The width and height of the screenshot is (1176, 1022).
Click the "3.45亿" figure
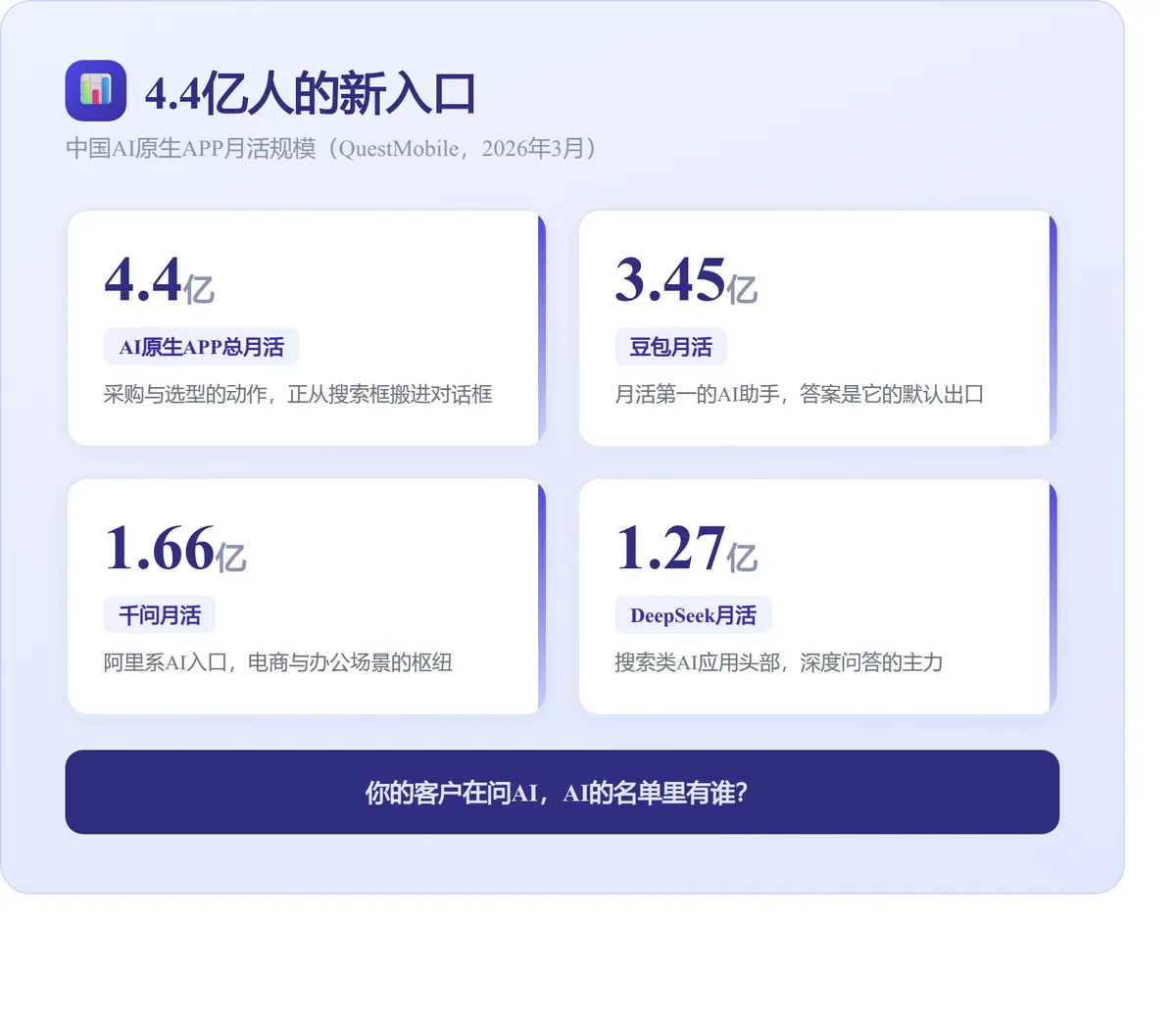point(686,280)
